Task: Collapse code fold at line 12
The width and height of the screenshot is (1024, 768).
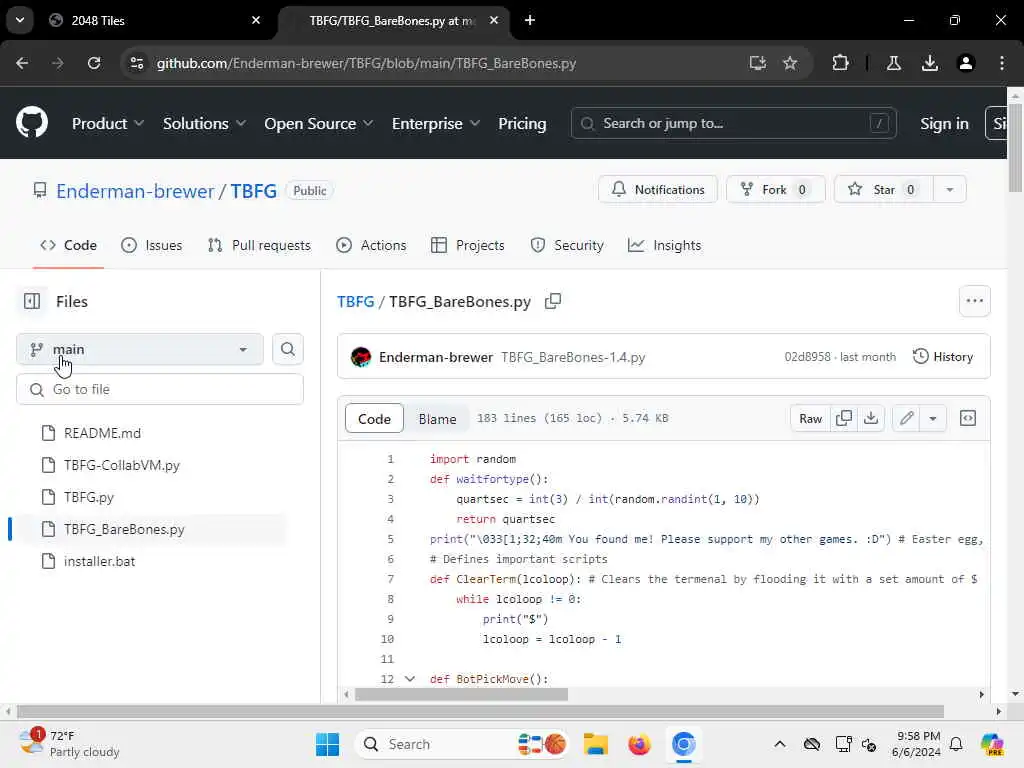Action: coord(409,679)
